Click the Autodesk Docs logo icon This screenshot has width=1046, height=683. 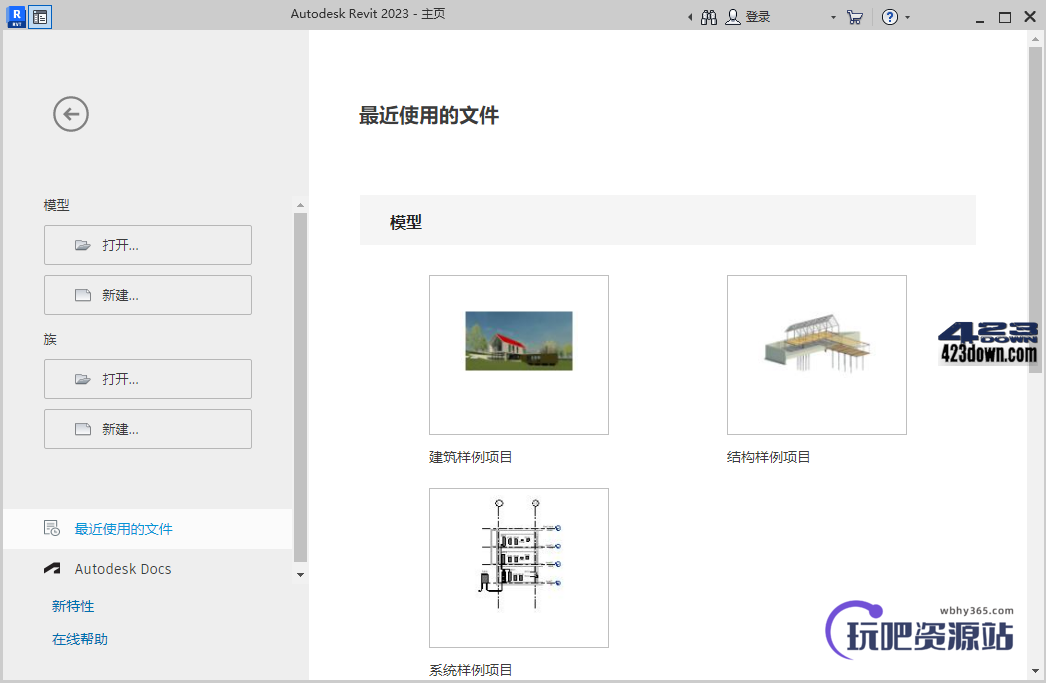point(52,569)
